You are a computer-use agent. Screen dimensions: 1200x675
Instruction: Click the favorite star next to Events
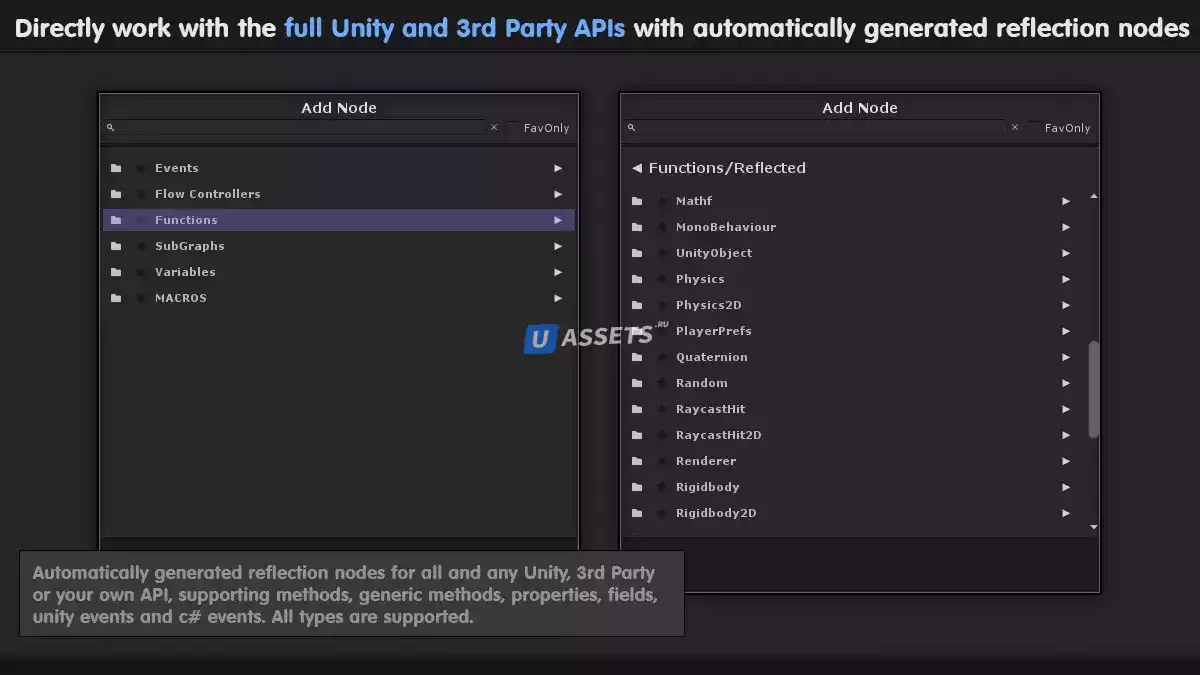tap(141, 168)
